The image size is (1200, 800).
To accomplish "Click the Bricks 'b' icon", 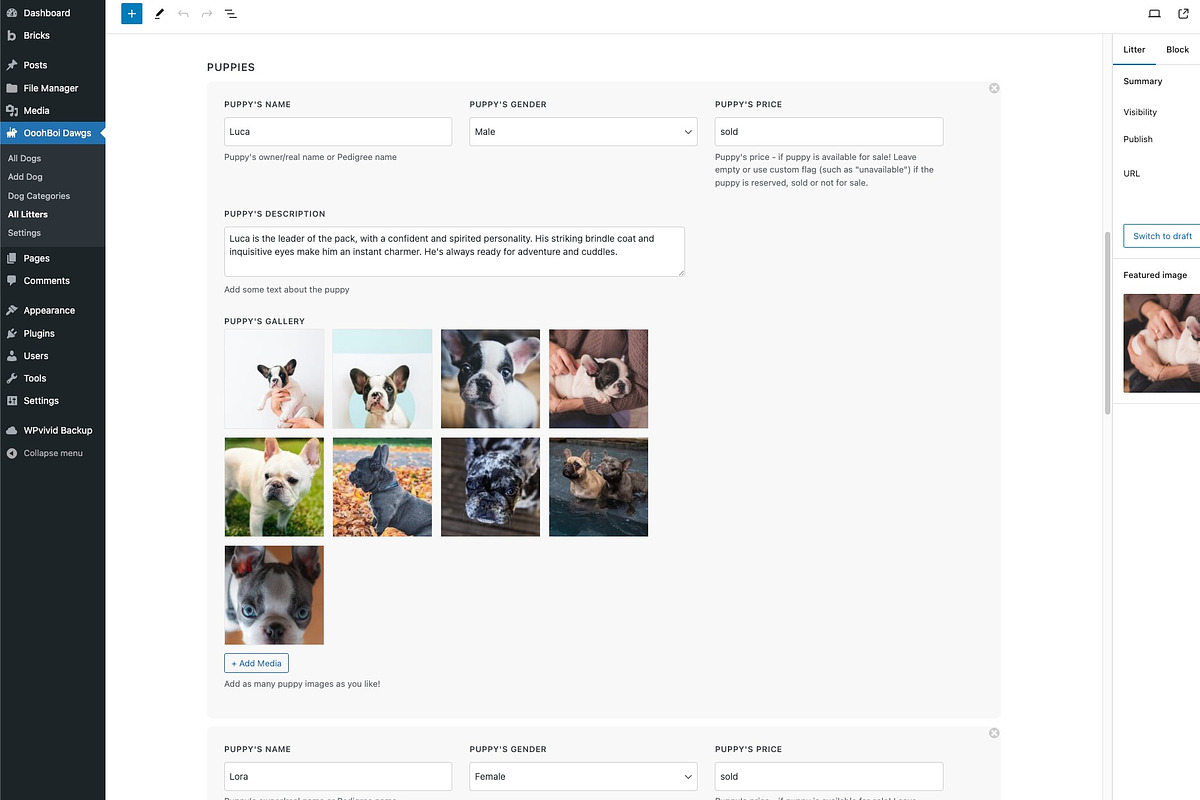I will (12, 35).
